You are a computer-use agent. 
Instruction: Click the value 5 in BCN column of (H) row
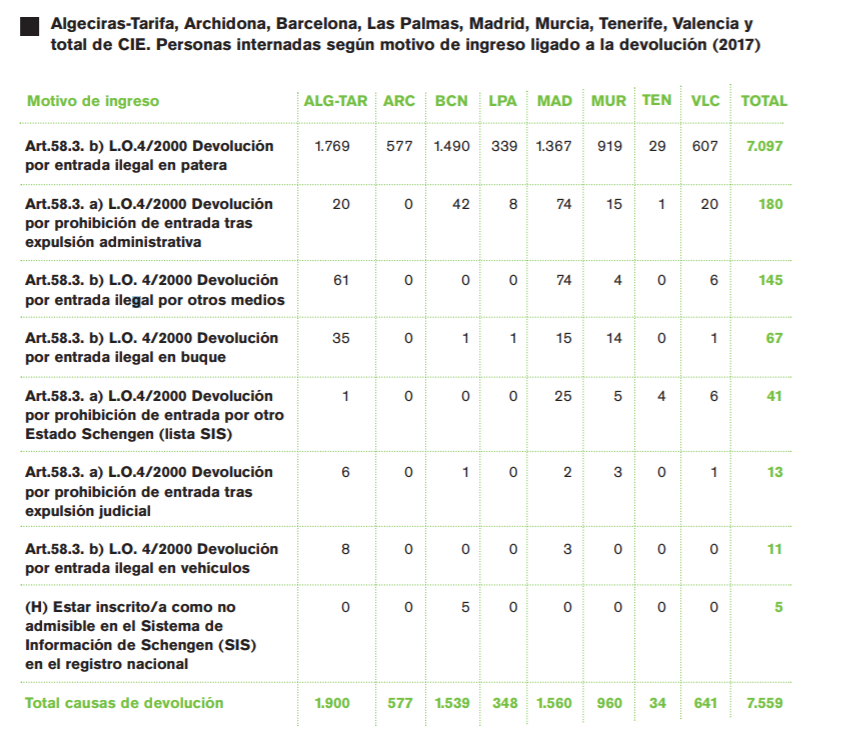(x=466, y=607)
